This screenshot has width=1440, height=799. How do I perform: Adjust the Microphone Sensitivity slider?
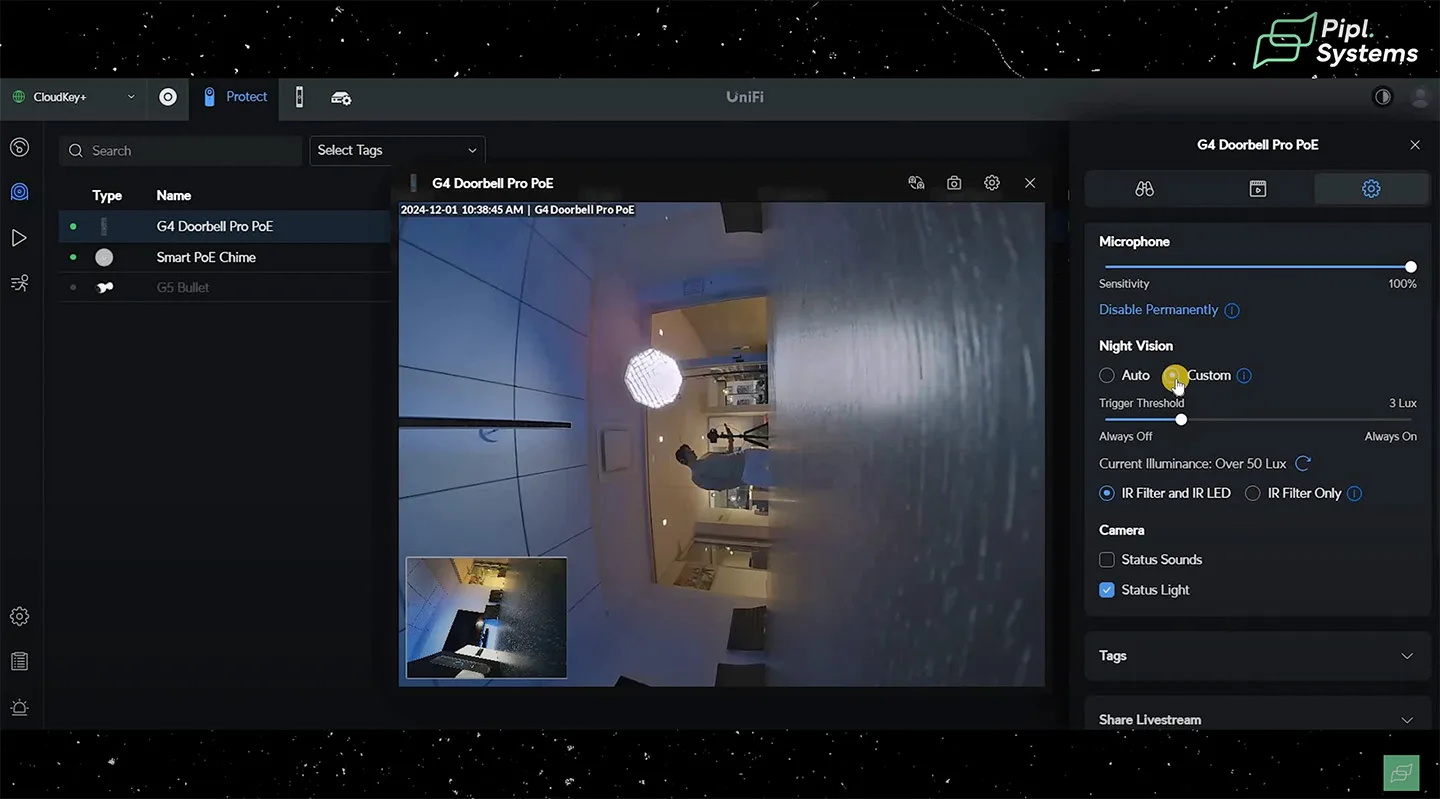1411,267
